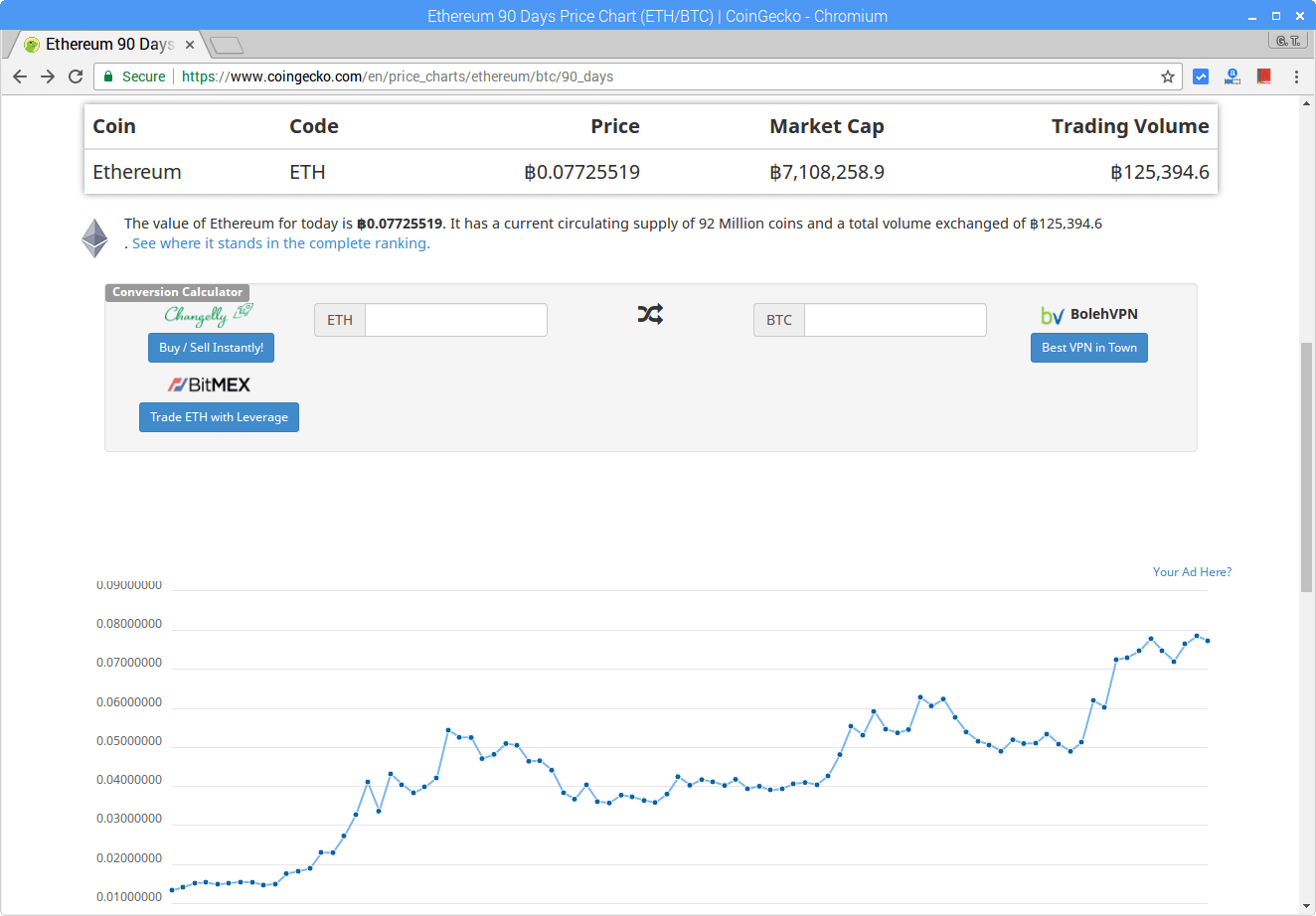Screen dimensions: 1316x916
Task: Follow the Your Ad Here? link
Action: 1191,572
